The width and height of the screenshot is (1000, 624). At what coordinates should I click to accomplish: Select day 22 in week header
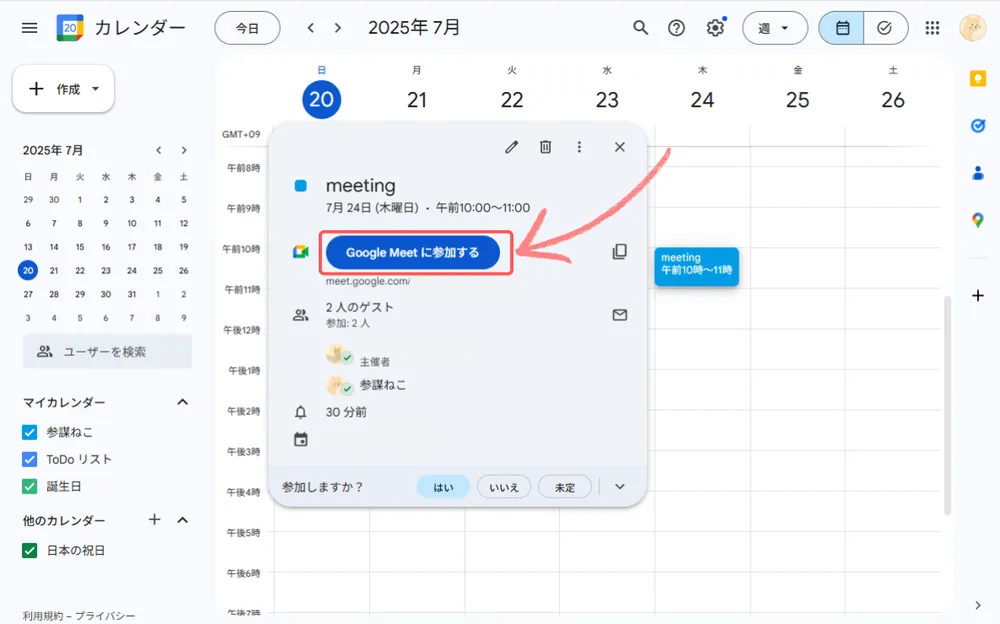[512, 100]
